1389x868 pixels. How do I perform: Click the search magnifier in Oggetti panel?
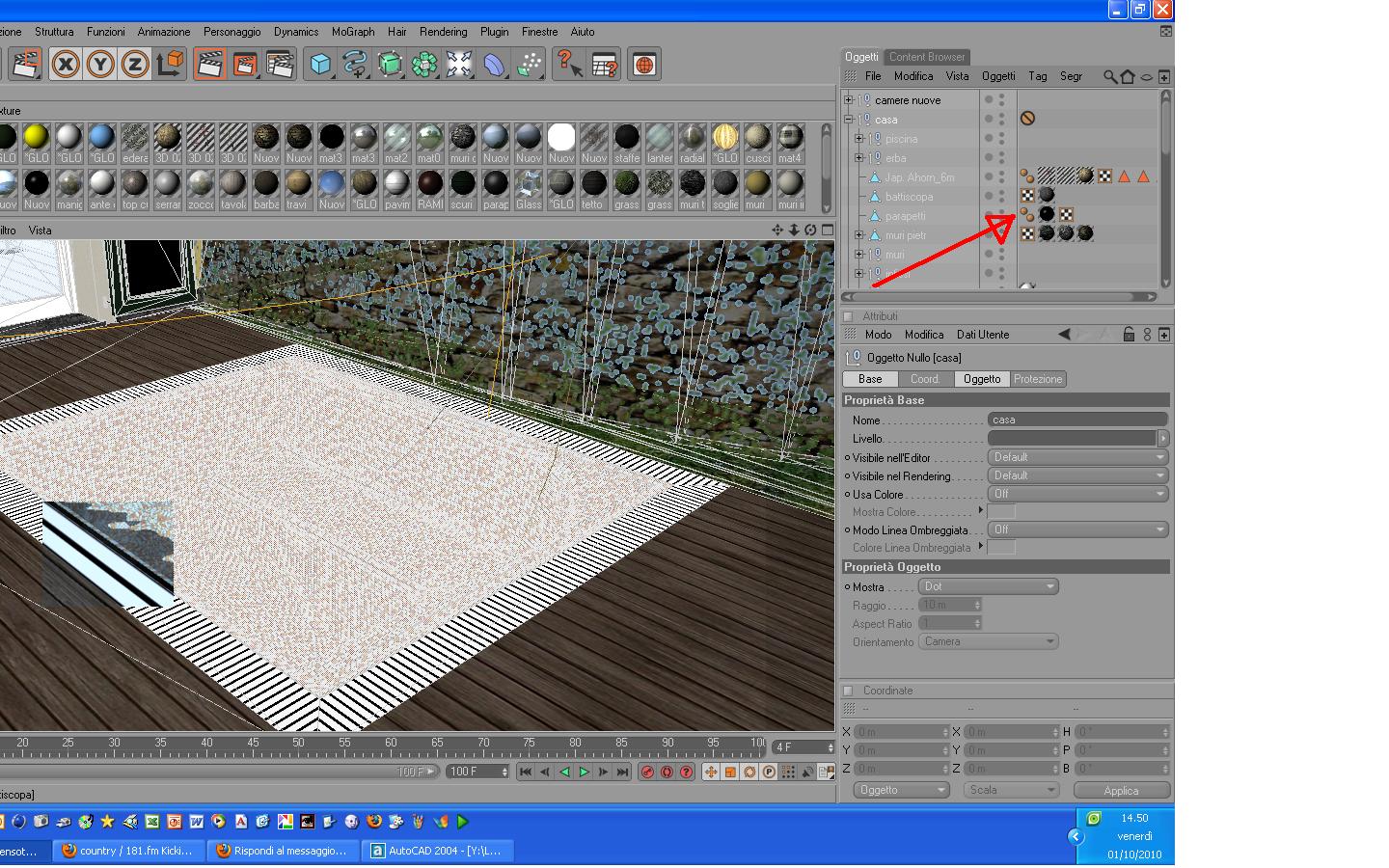[x=1110, y=76]
